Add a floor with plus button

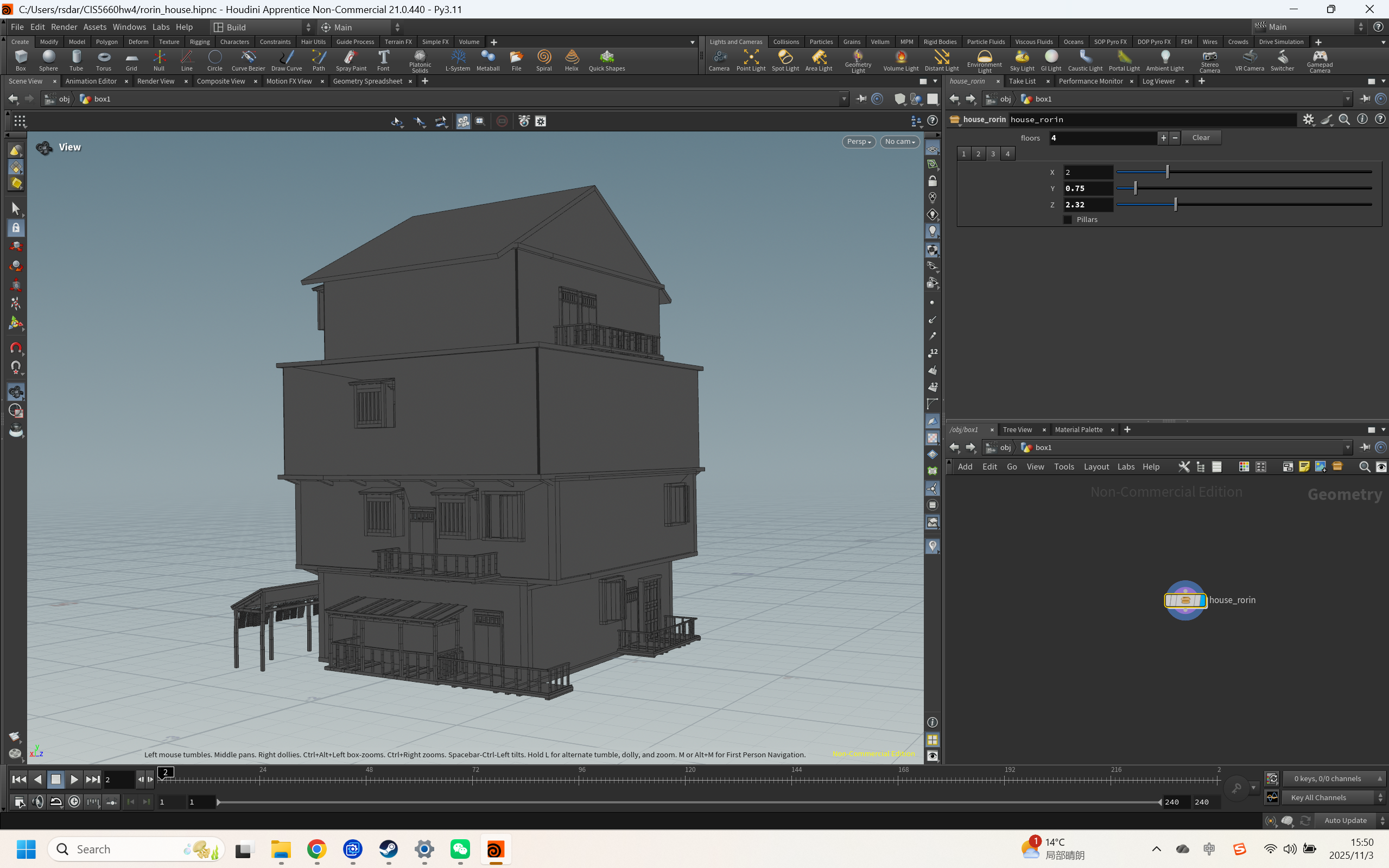1163,138
